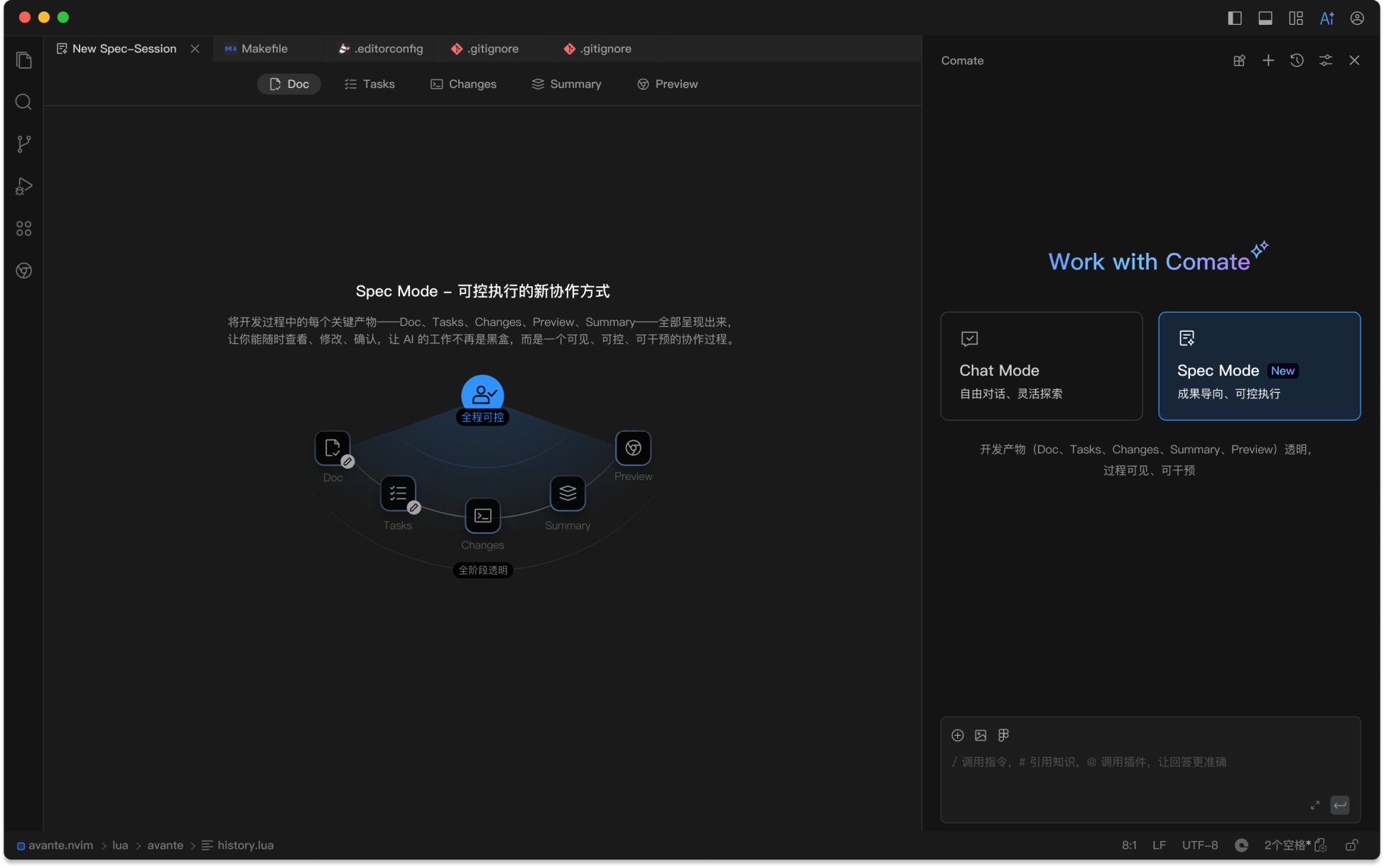
Task: Select the Summary view tab
Action: (x=566, y=84)
